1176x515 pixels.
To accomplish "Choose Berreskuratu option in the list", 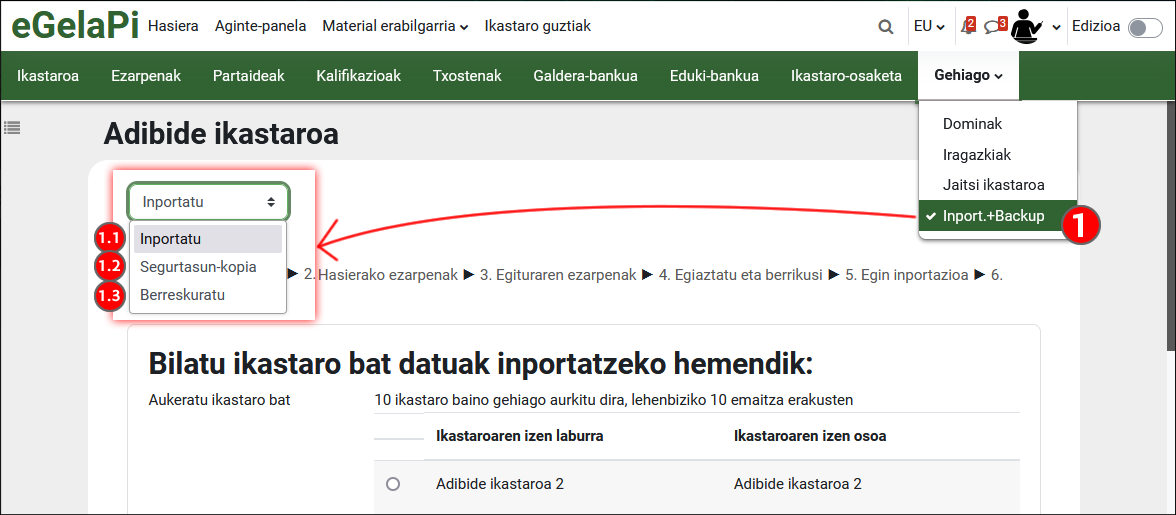I will (x=182, y=295).
